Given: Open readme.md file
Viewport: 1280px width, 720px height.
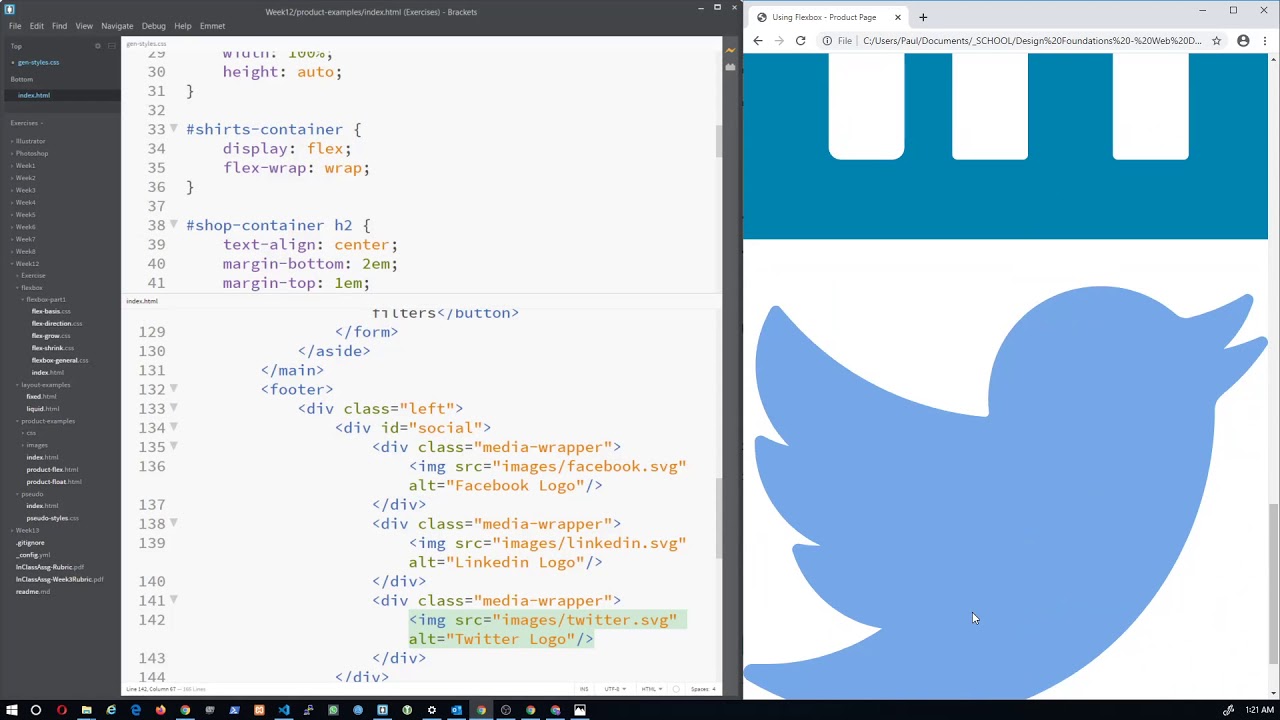Looking at the screenshot, I should tap(32, 591).
